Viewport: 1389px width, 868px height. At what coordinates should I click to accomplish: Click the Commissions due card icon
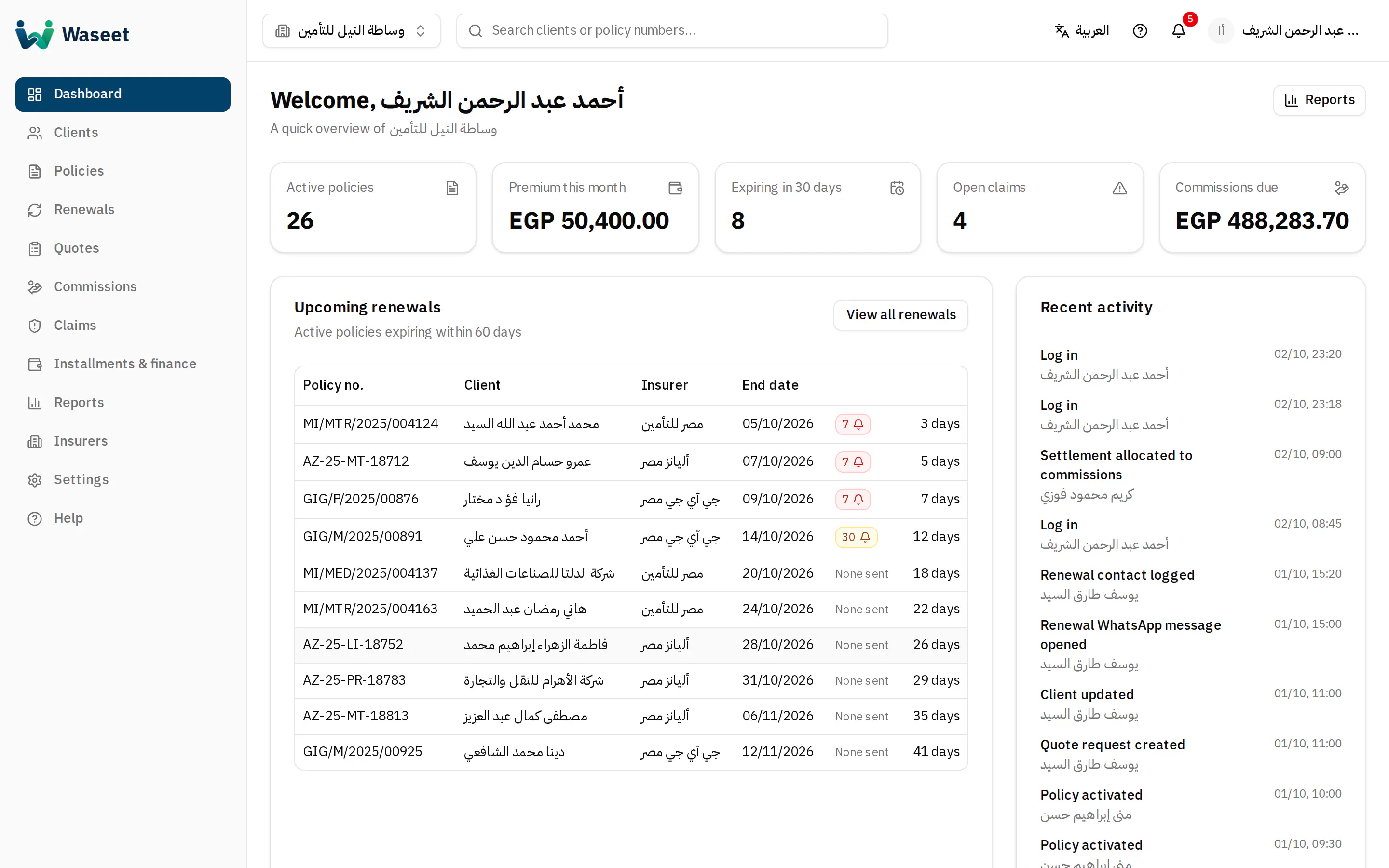coord(1341,188)
